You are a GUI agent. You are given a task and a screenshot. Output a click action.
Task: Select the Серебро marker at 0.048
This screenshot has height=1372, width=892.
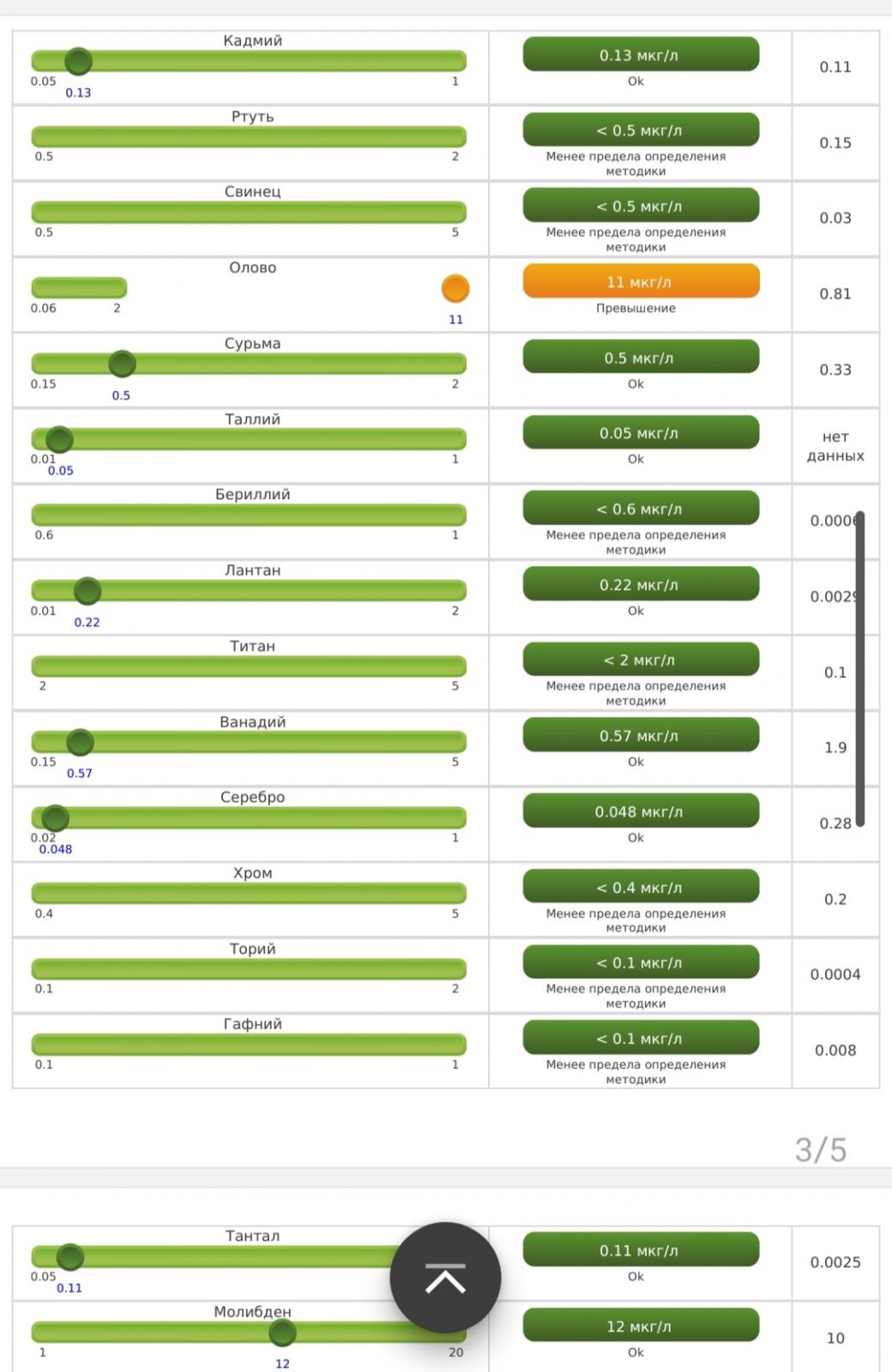(55, 818)
